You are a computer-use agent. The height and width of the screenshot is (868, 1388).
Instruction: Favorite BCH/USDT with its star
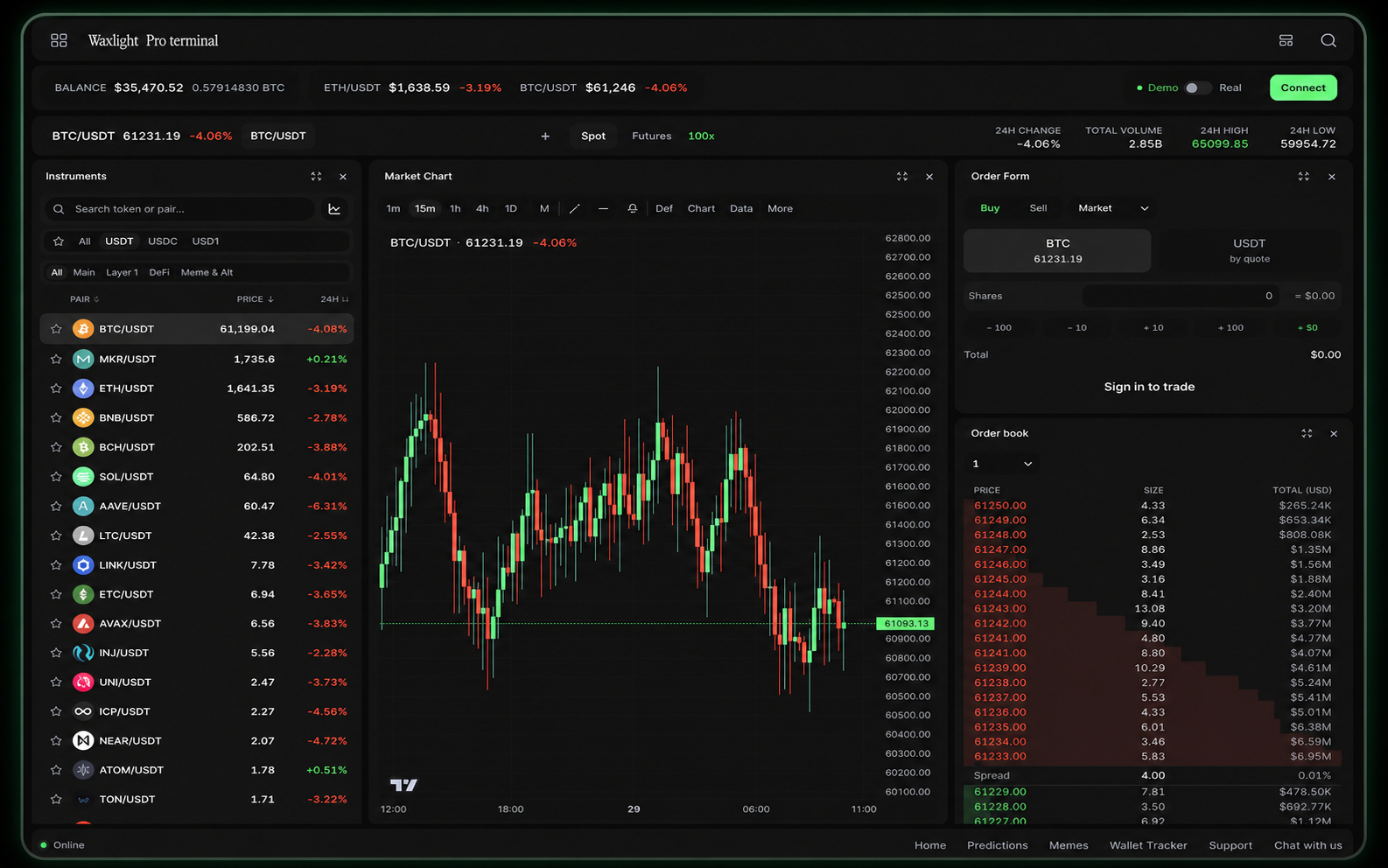pos(56,447)
